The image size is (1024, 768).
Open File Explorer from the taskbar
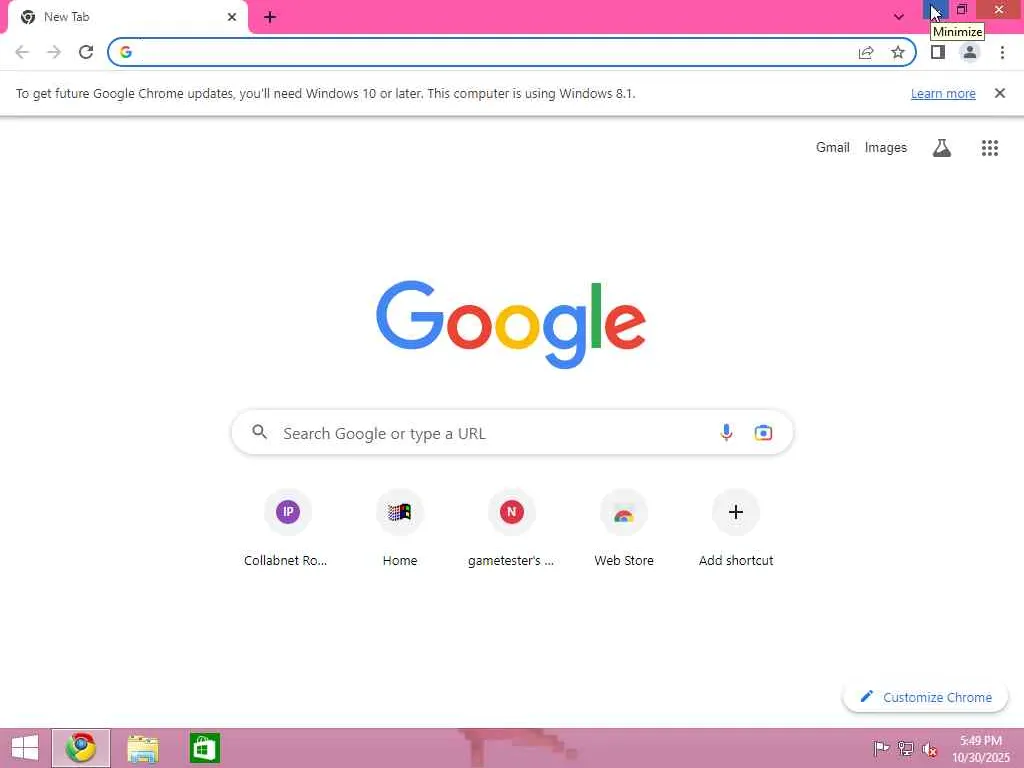coord(142,748)
